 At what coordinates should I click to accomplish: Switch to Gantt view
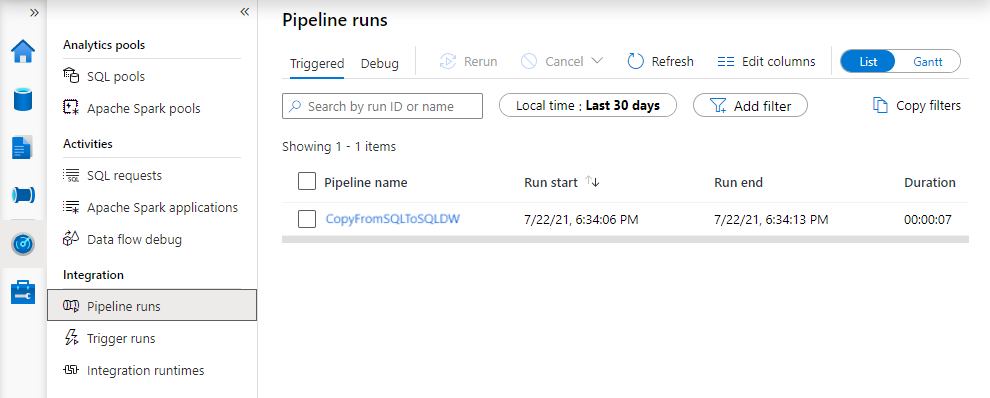(x=927, y=62)
